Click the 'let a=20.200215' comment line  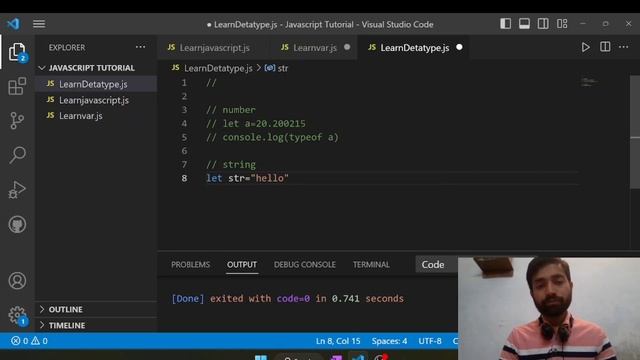(x=256, y=124)
